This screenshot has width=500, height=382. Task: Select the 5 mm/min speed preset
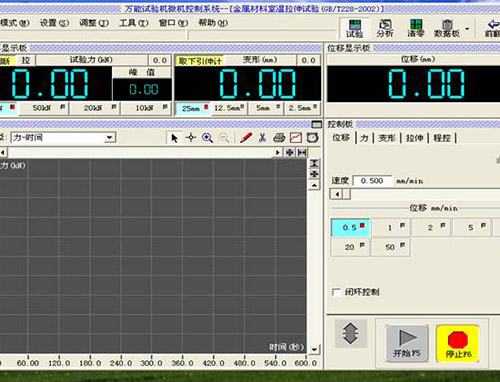(x=472, y=228)
